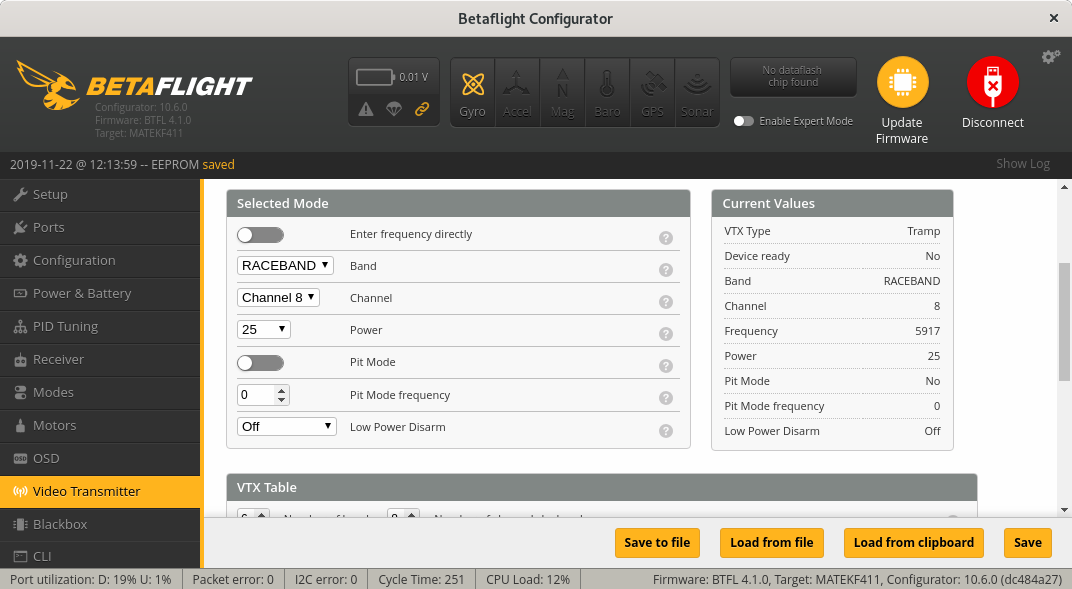The height and width of the screenshot is (589, 1072).
Task: Decrease Pit Mode frequency with down arrow
Action: (x=282, y=400)
